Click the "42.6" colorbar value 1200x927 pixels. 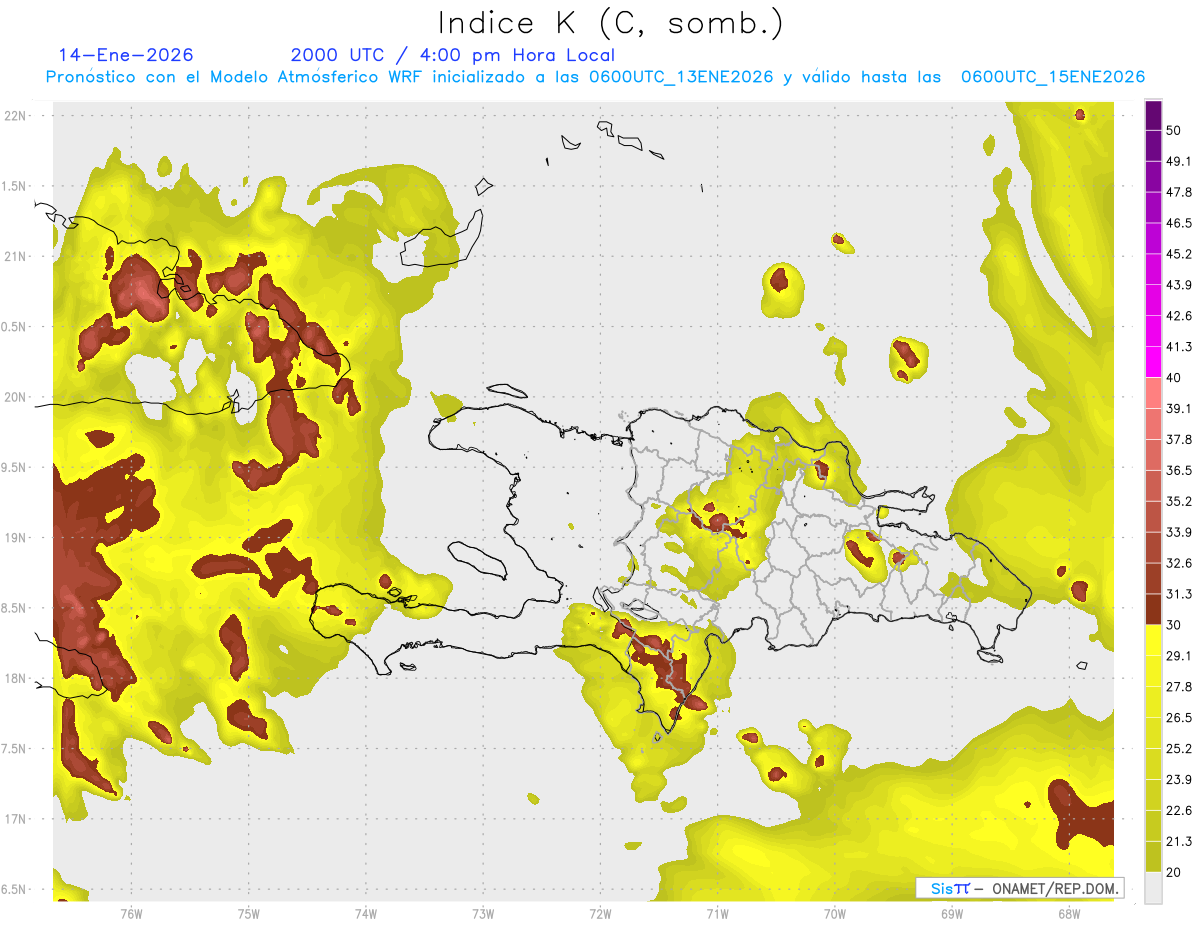(1179, 316)
